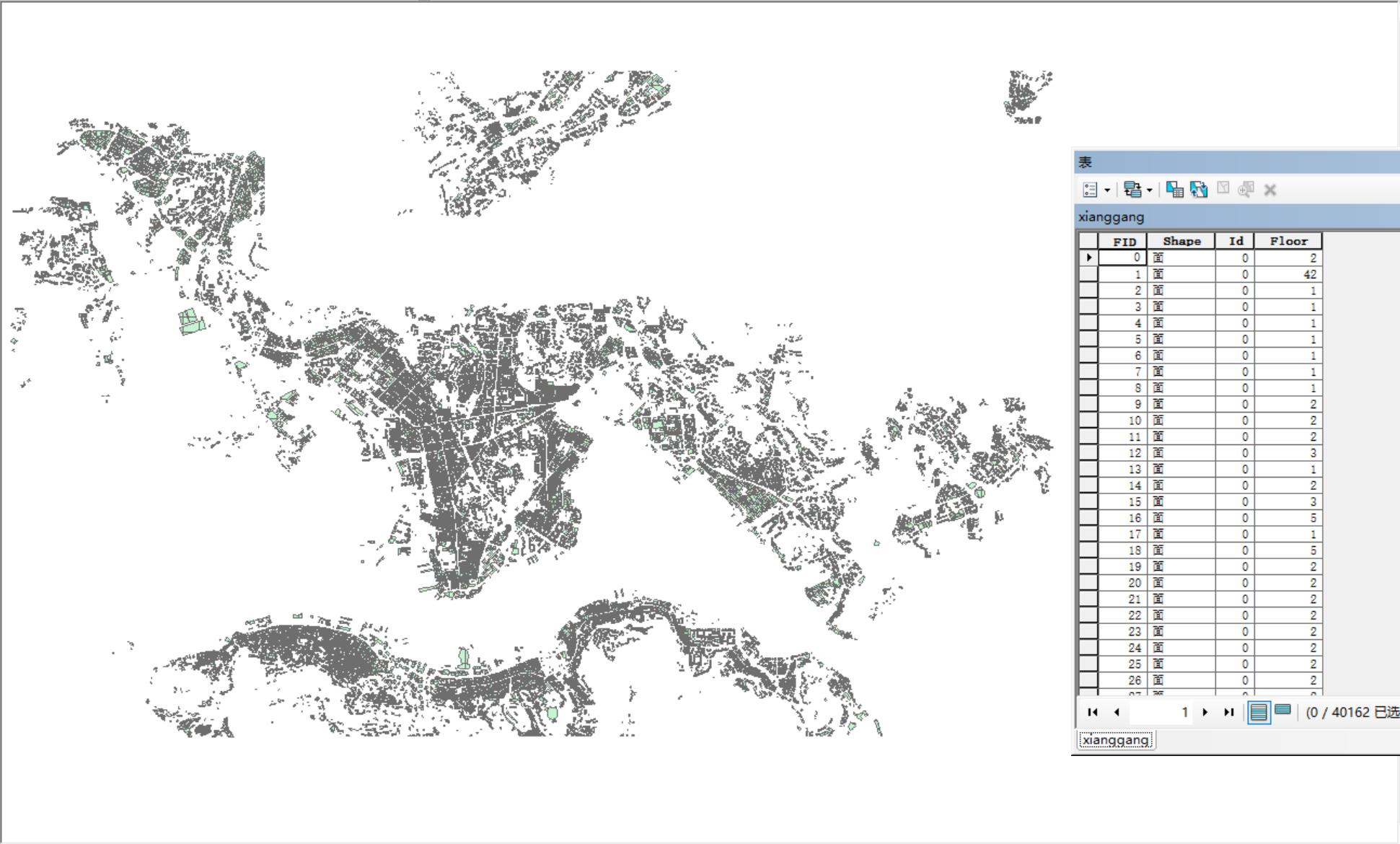
Task: Click FID cell 16
Action: 1123,518
